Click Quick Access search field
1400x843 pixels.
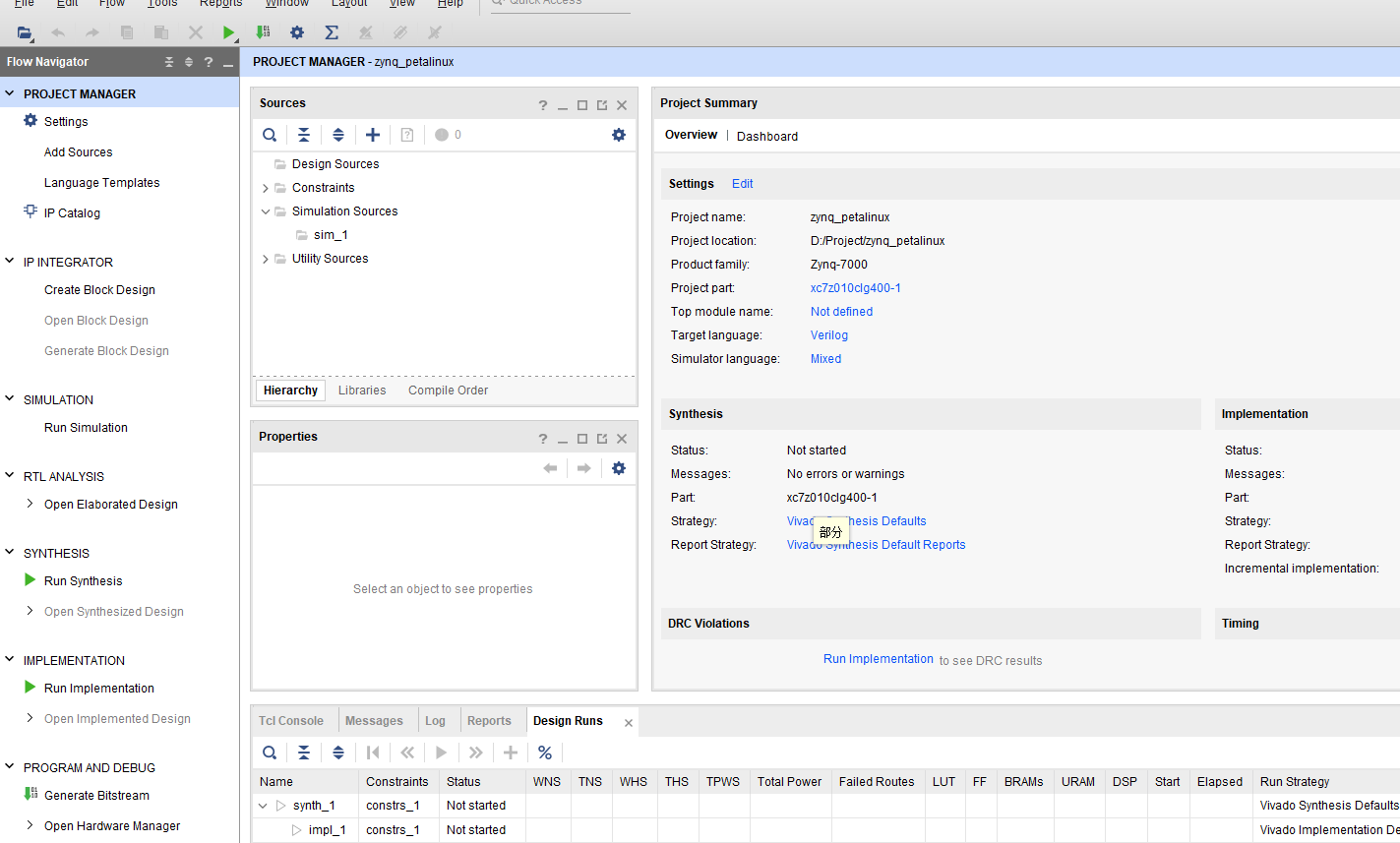coord(561,4)
